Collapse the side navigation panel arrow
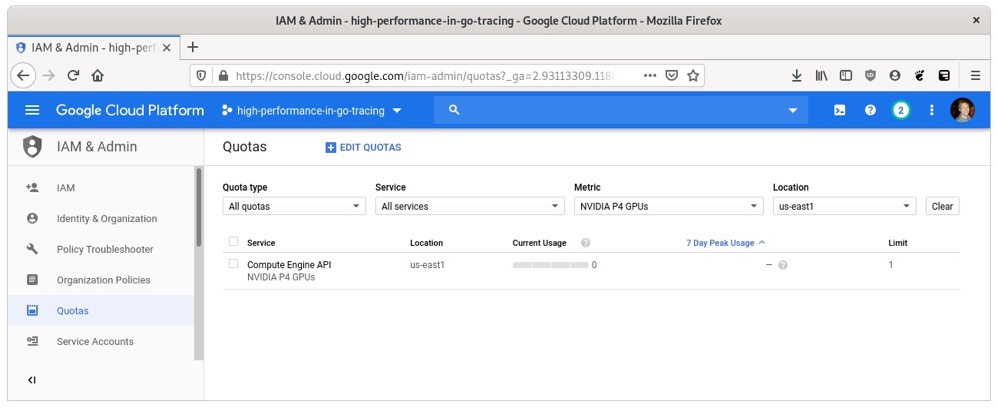This screenshot has height=408, width=998. point(32,380)
